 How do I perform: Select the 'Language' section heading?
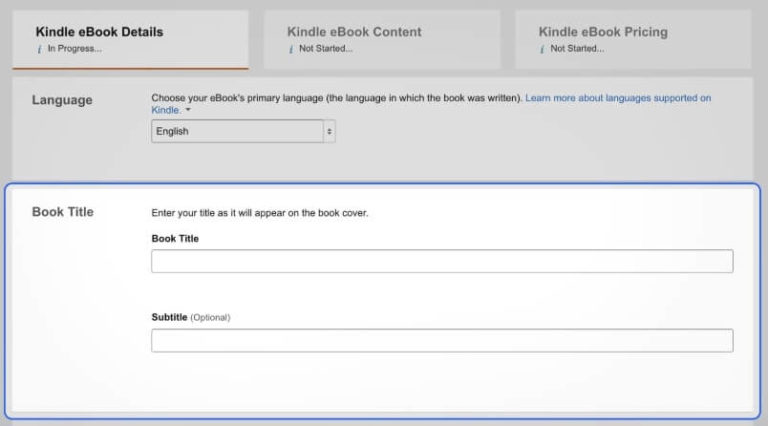[62, 100]
